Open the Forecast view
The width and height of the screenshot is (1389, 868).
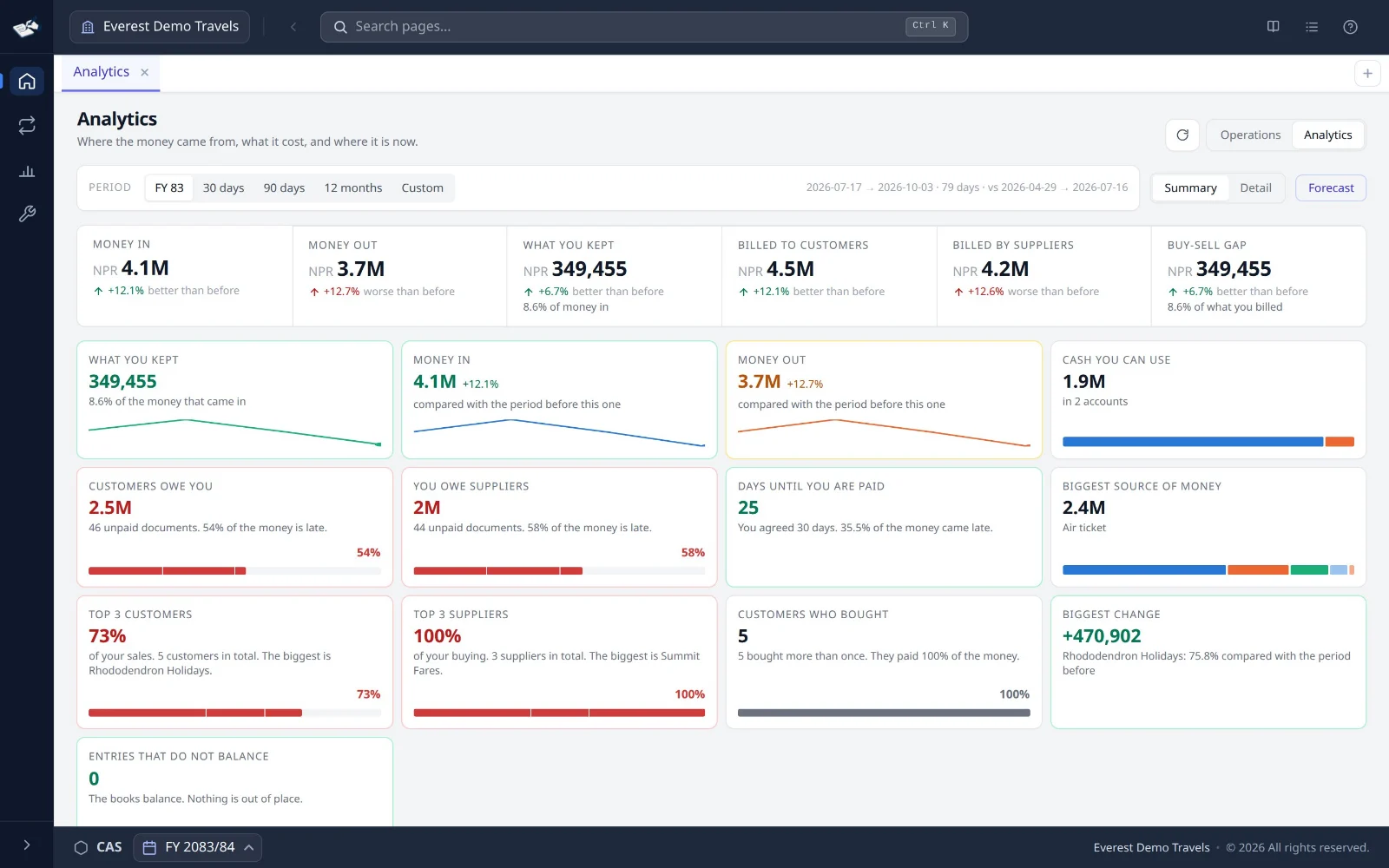(x=1331, y=188)
